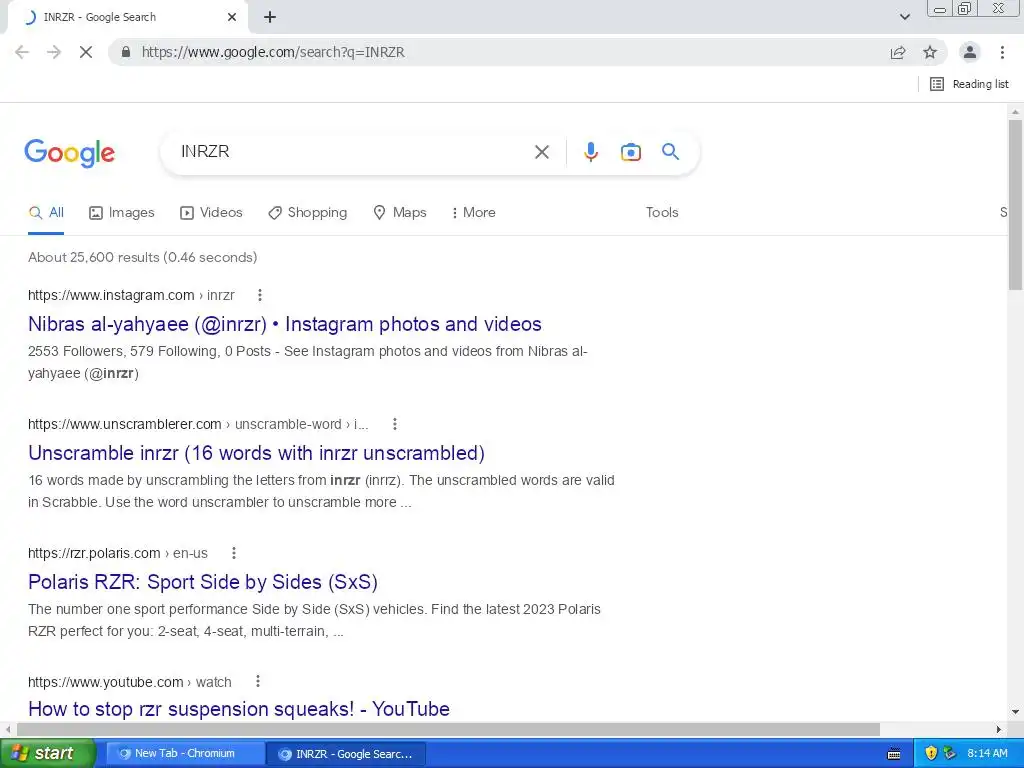
Task: Start a voice search with microphone
Action: point(590,152)
